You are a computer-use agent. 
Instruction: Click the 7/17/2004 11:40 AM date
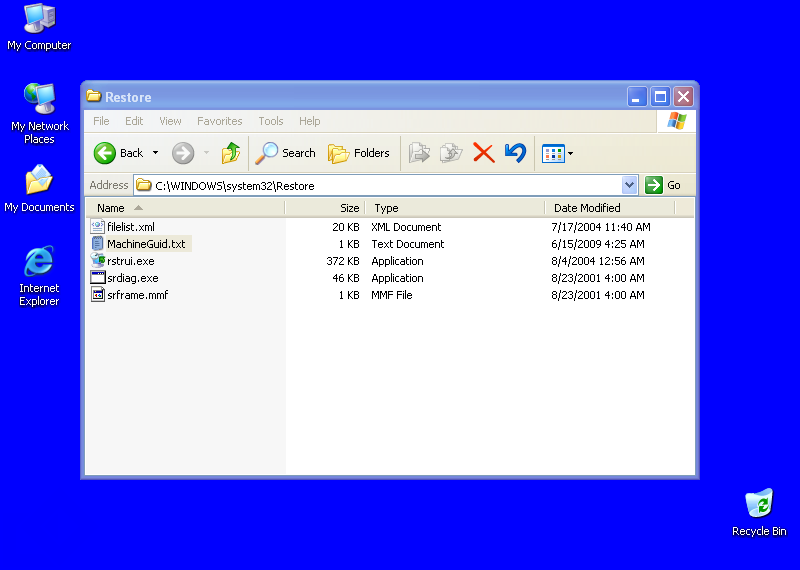coord(601,227)
